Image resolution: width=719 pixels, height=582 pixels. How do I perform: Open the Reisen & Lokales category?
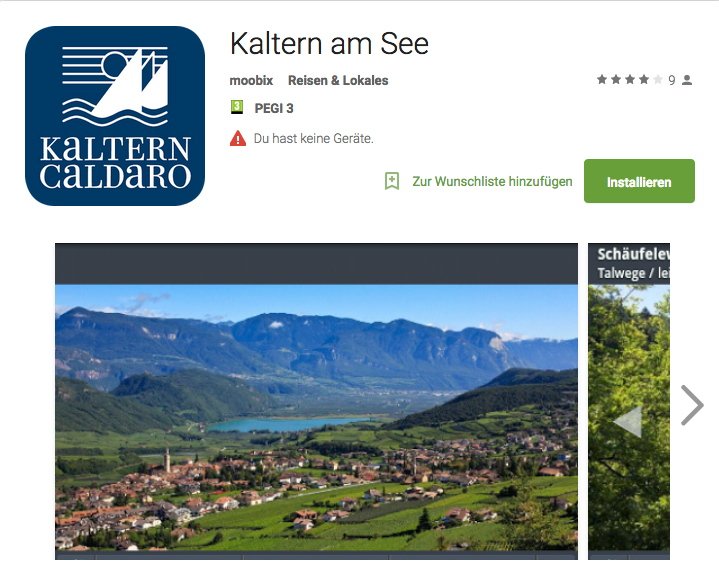[x=338, y=81]
